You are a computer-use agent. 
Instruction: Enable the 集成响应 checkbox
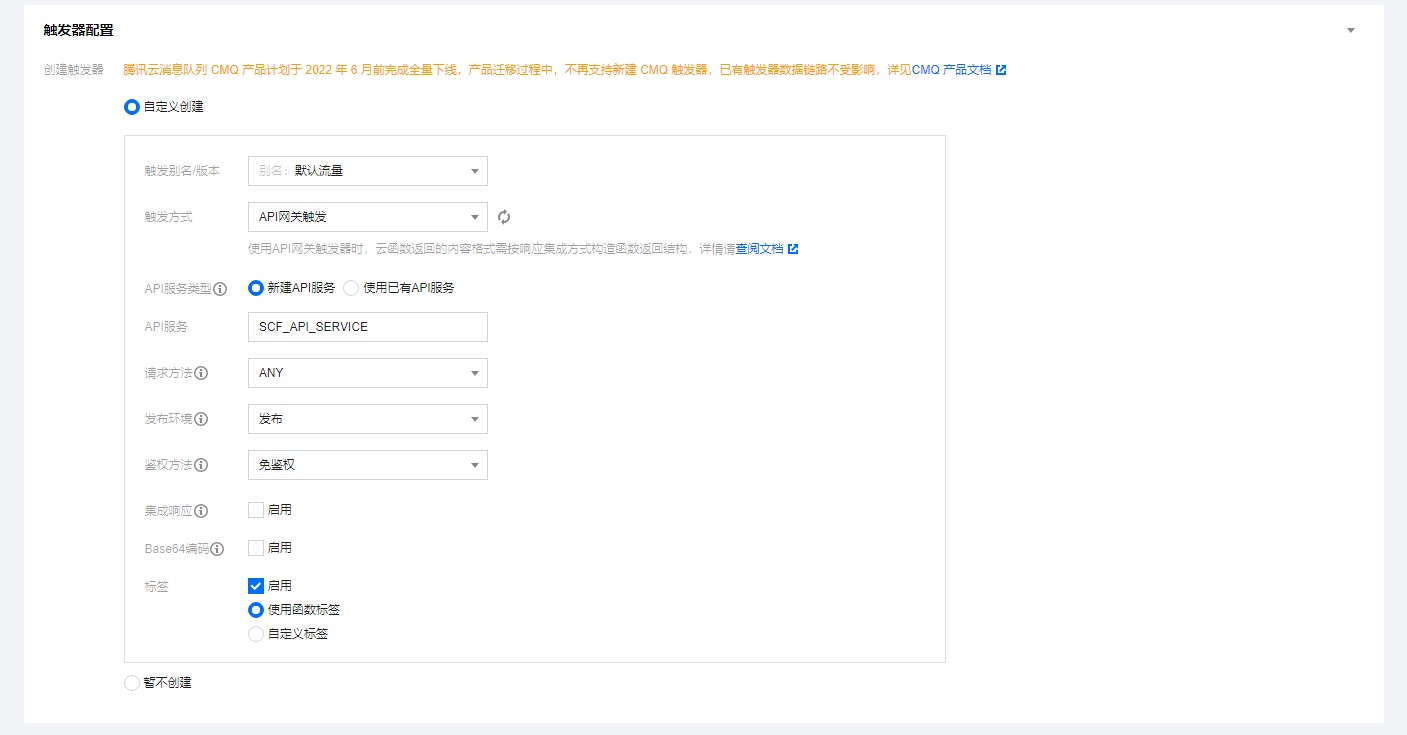point(255,510)
